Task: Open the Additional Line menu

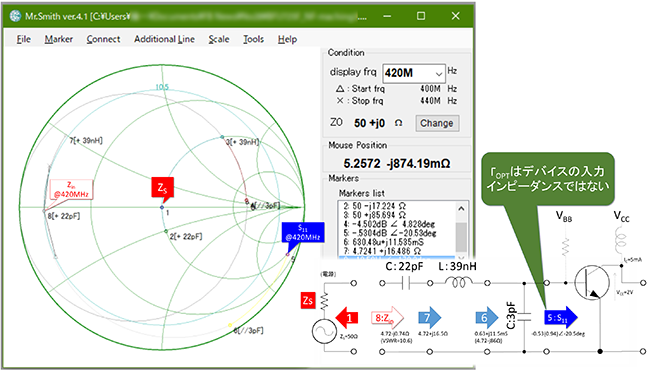Action: tap(164, 39)
